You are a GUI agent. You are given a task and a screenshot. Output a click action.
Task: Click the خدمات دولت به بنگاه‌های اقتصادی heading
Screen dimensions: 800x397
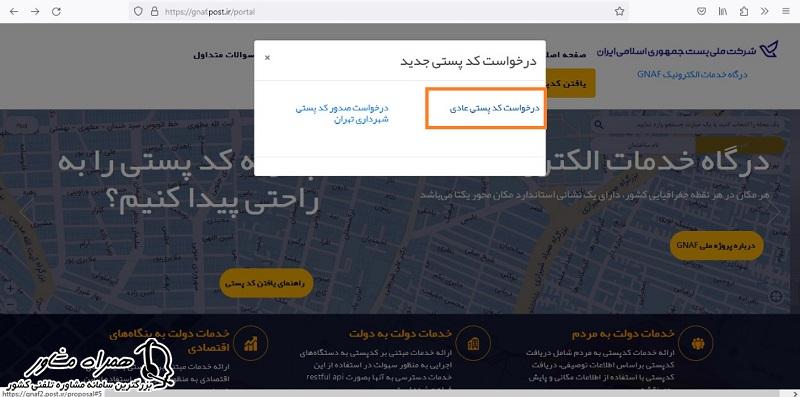[169, 341]
